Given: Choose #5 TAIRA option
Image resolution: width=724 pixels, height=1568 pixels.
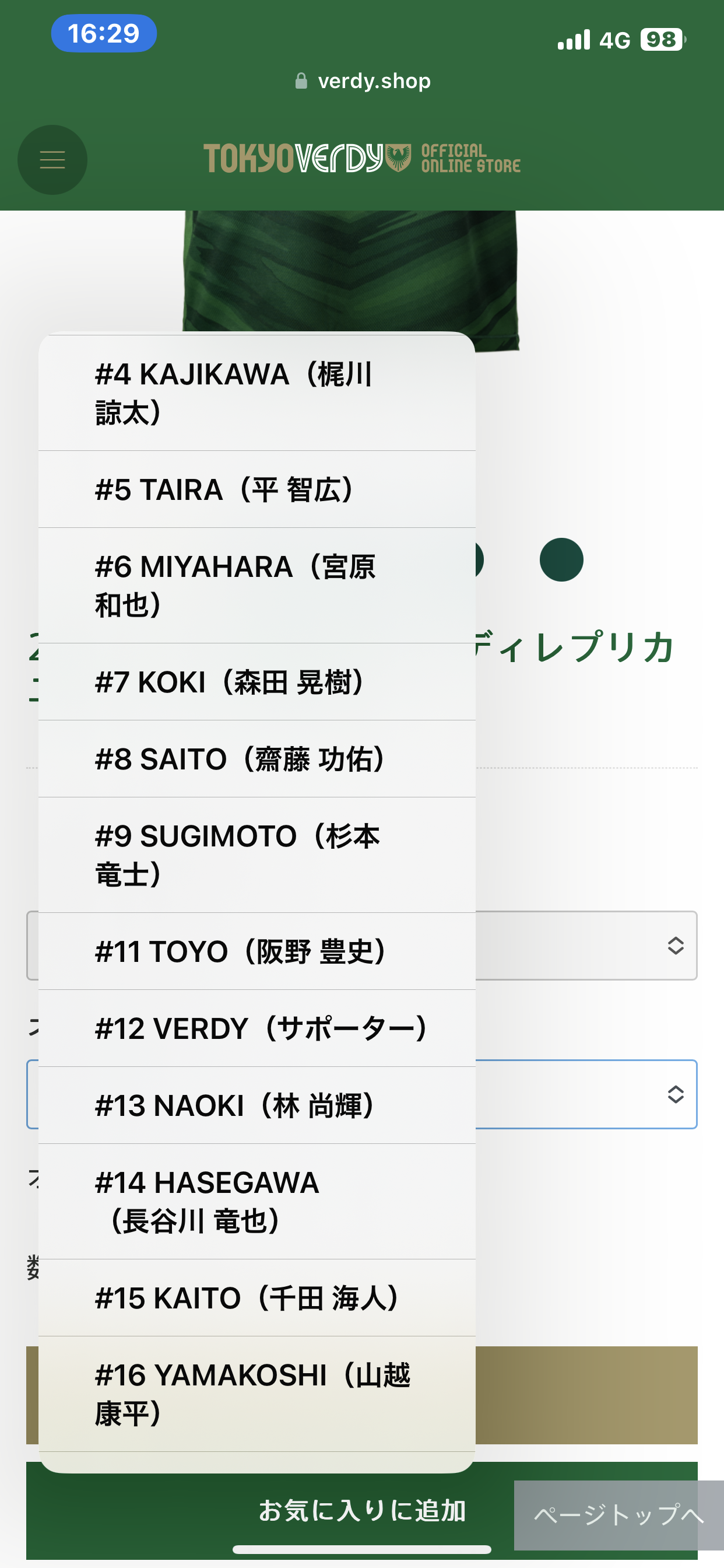Looking at the screenshot, I should tap(256, 489).
